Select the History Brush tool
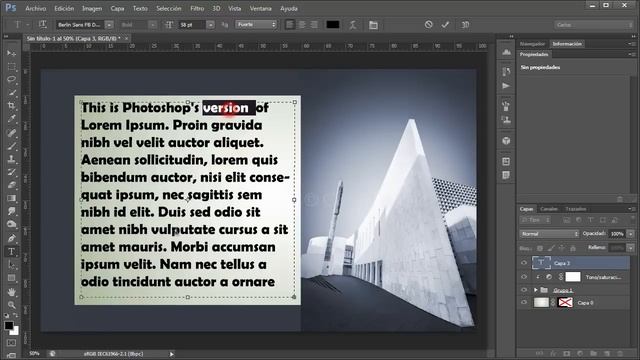 (11, 172)
